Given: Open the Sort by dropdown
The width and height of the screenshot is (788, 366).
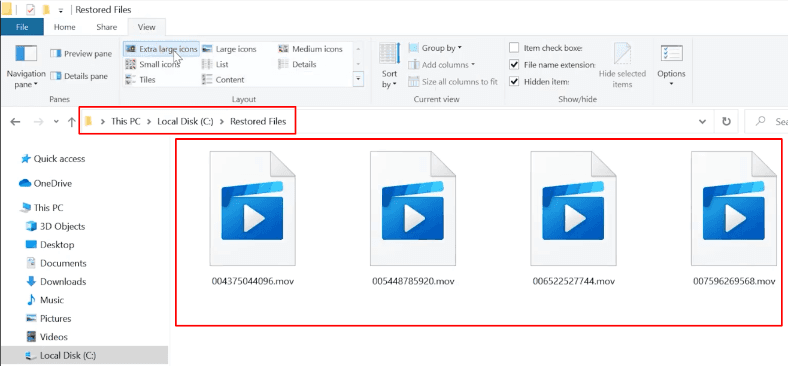Looking at the screenshot, I should [389, 66].
